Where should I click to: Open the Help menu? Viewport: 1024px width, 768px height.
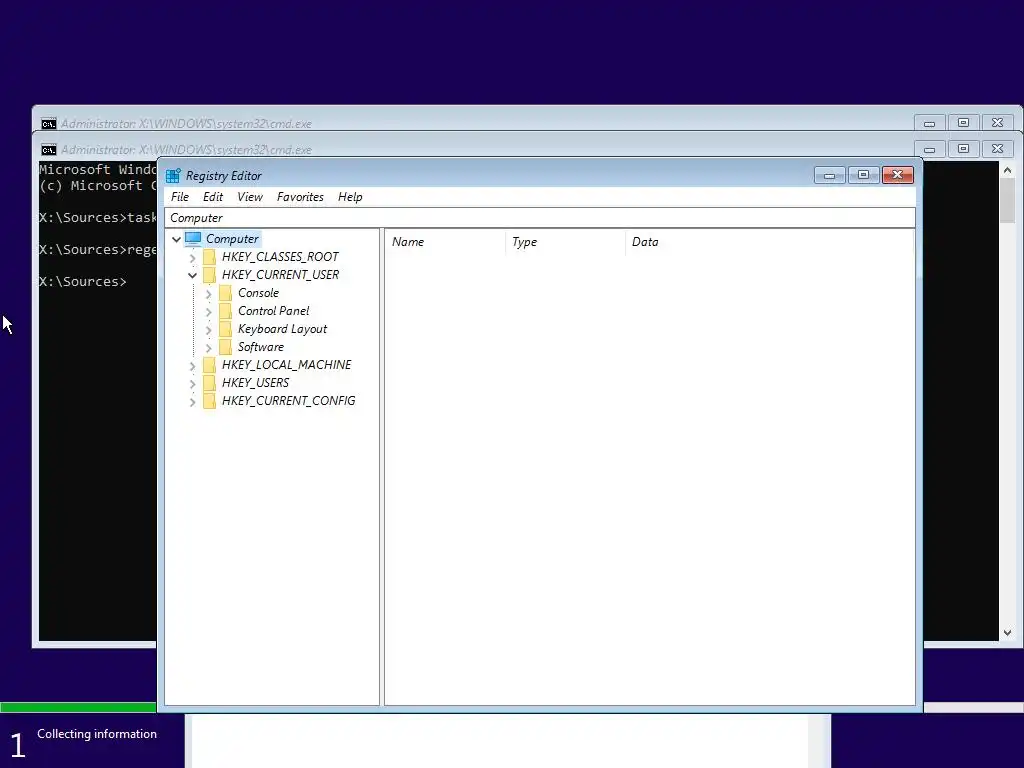click(x=350, y=197)
